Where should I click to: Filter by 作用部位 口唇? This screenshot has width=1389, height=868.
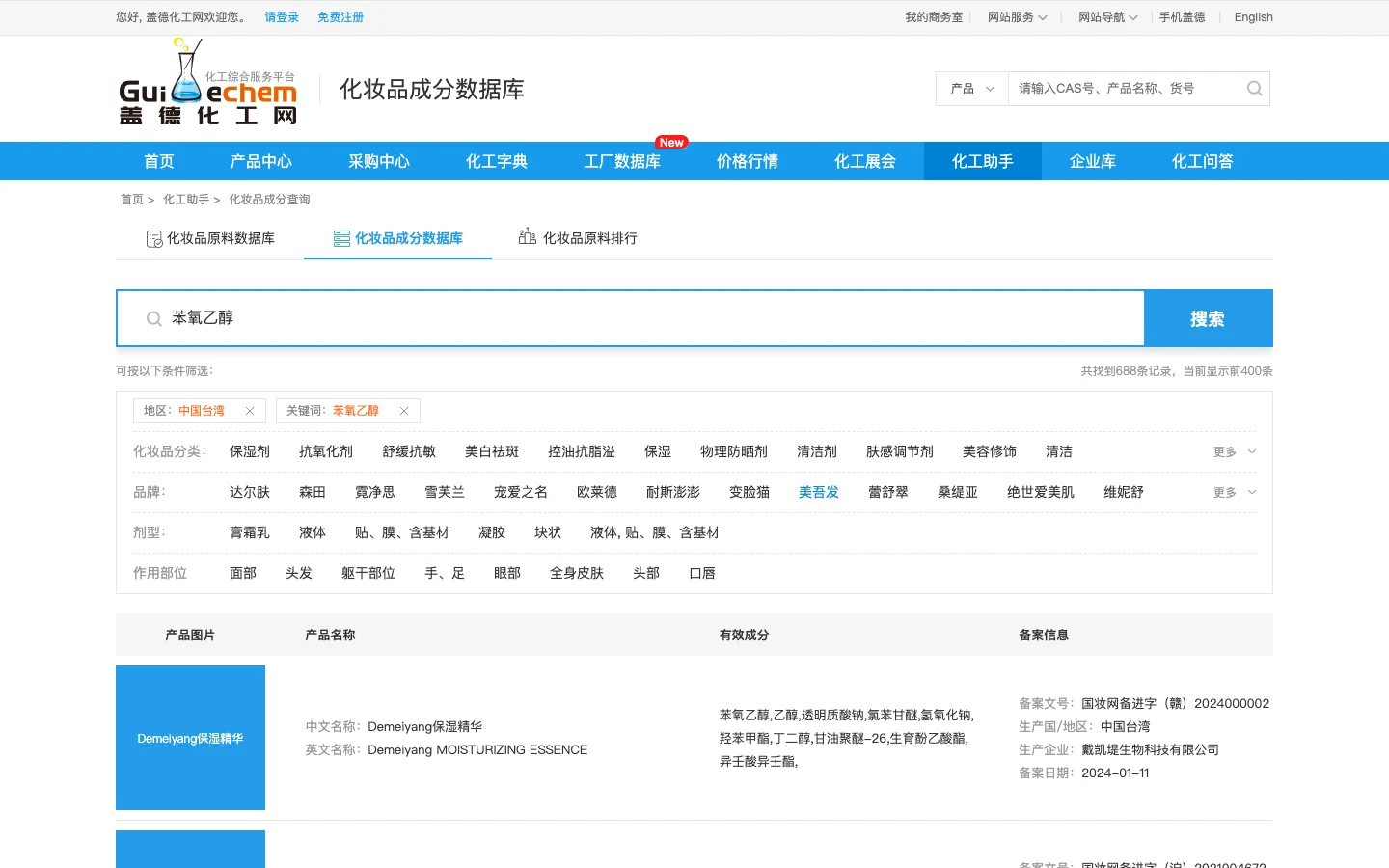[702, 573]
